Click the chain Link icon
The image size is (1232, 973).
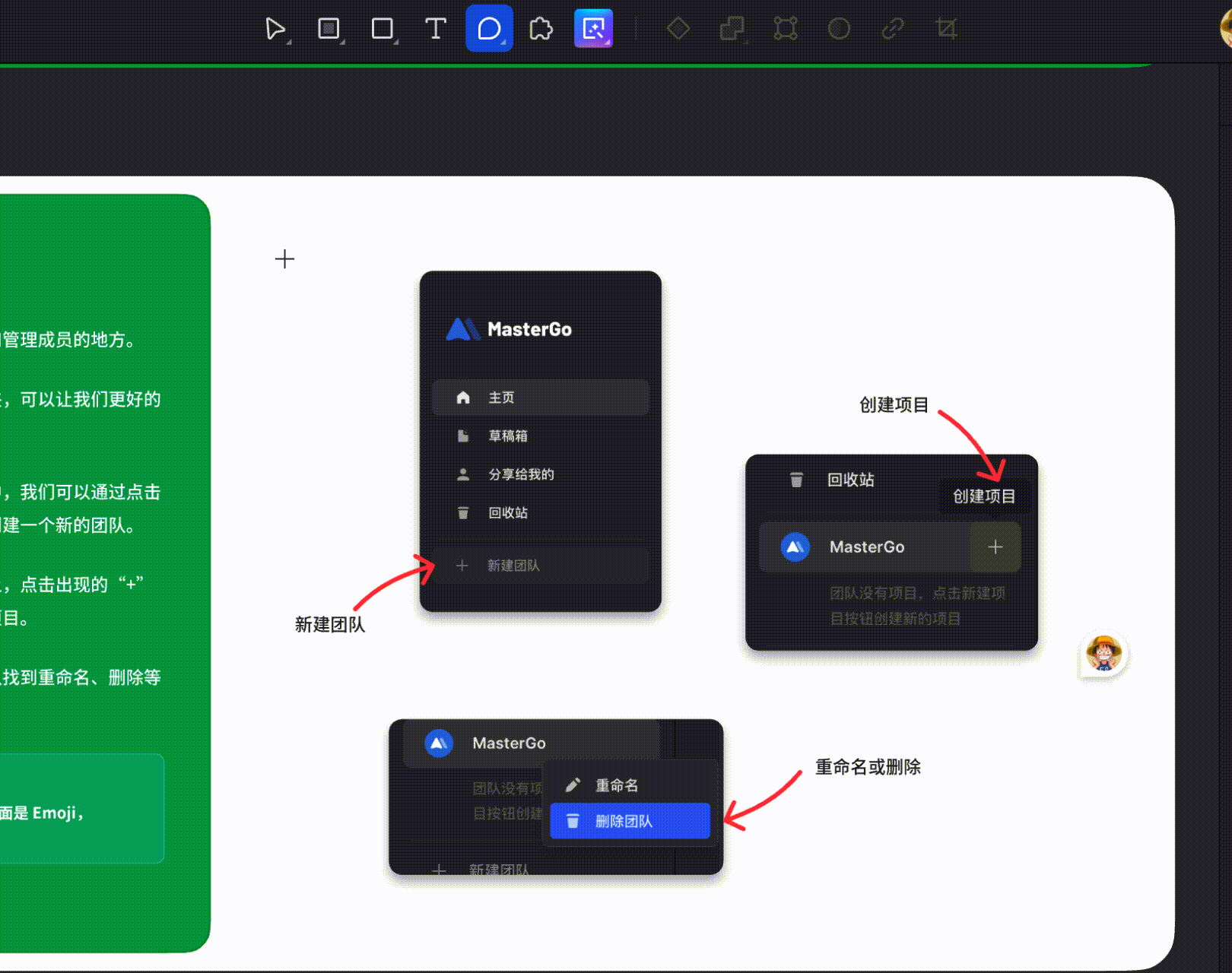(892, 29)
